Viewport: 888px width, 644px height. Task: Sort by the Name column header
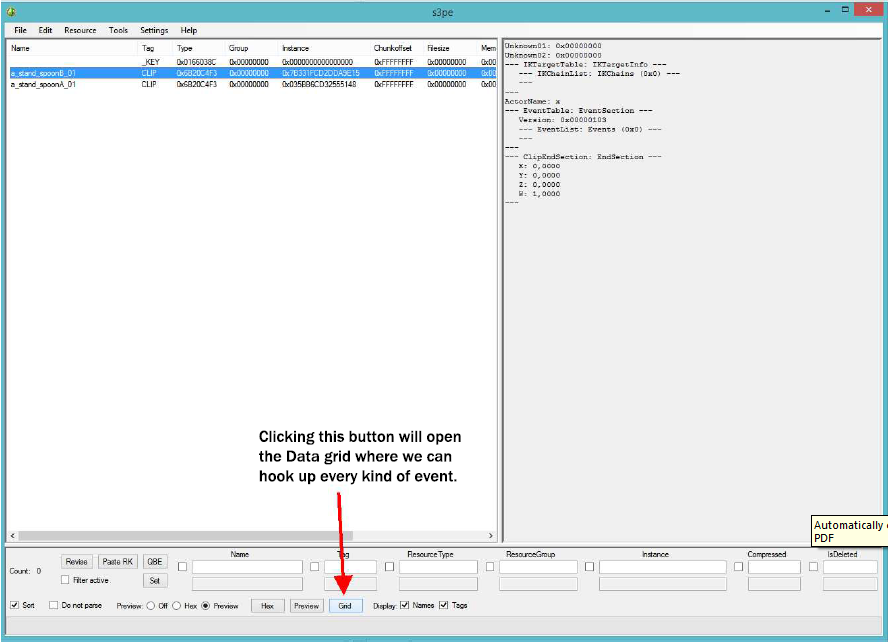(x=72, y=48)
